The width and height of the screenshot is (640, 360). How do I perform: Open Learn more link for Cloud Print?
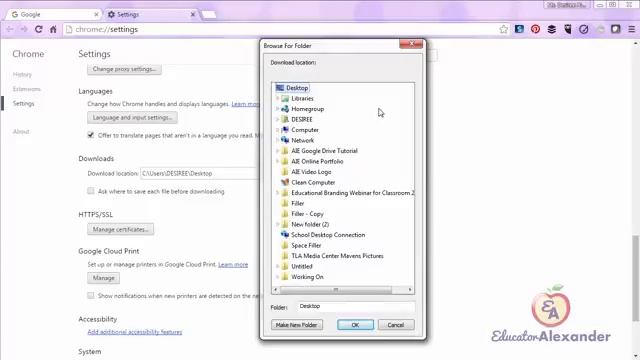[233, 264]
